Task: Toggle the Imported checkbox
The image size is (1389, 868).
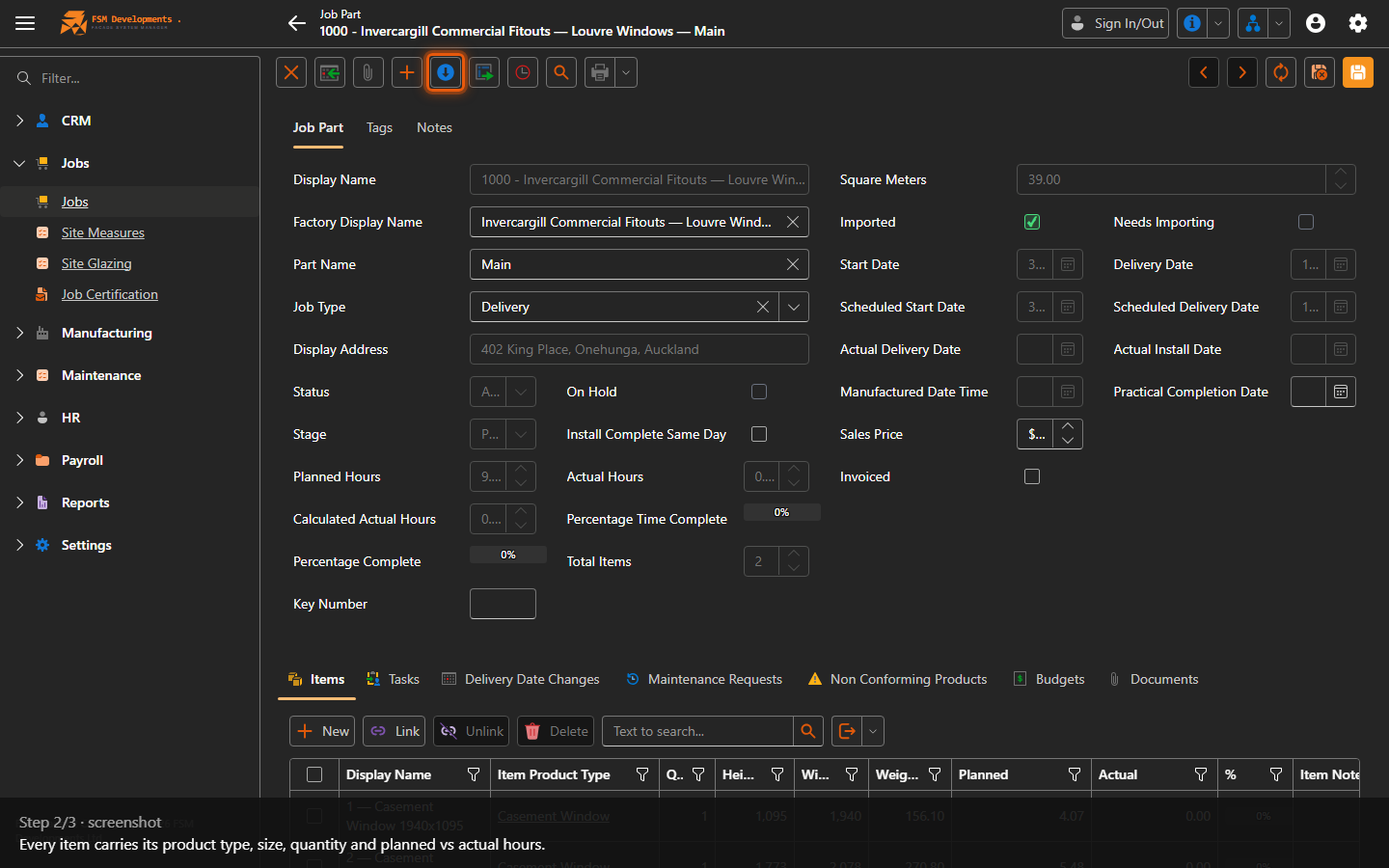Action: [x=1032, y=222]
